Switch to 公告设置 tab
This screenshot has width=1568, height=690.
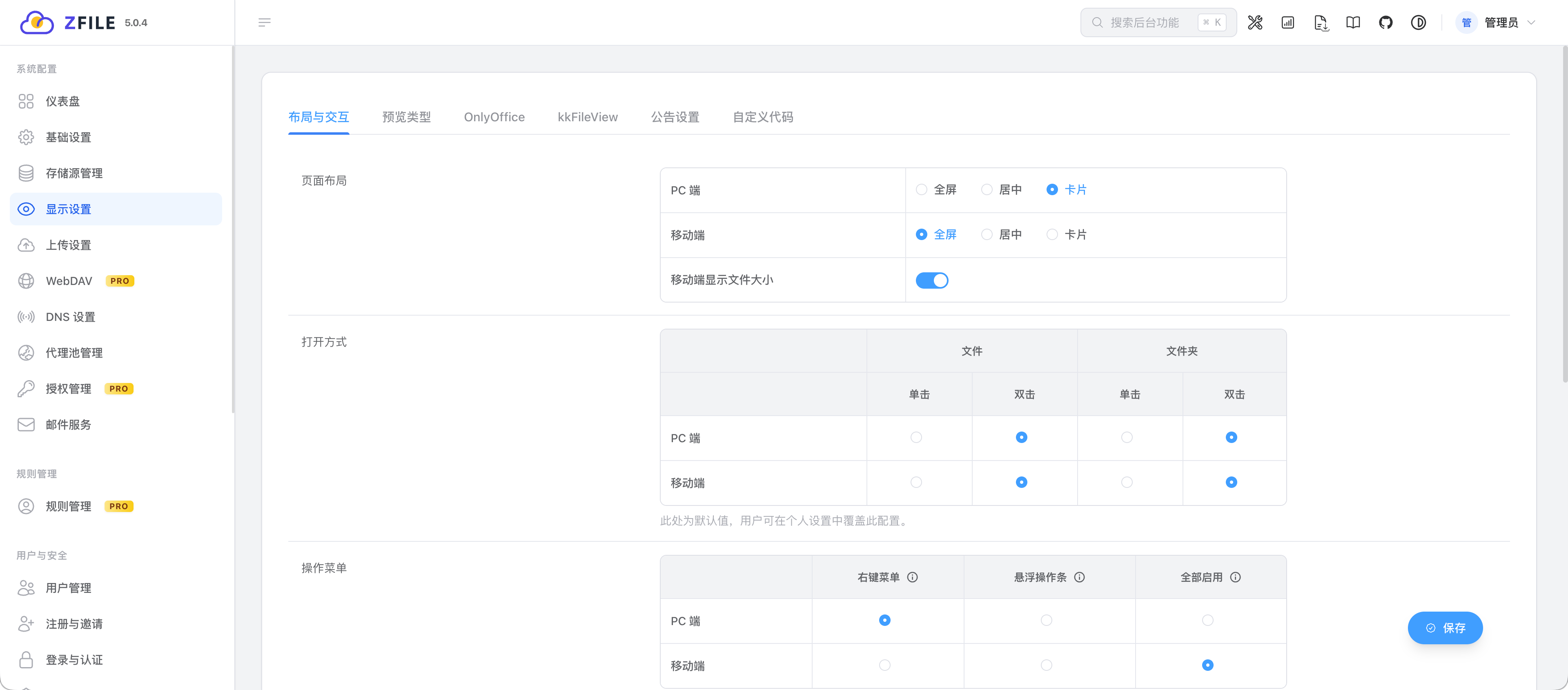675,117
